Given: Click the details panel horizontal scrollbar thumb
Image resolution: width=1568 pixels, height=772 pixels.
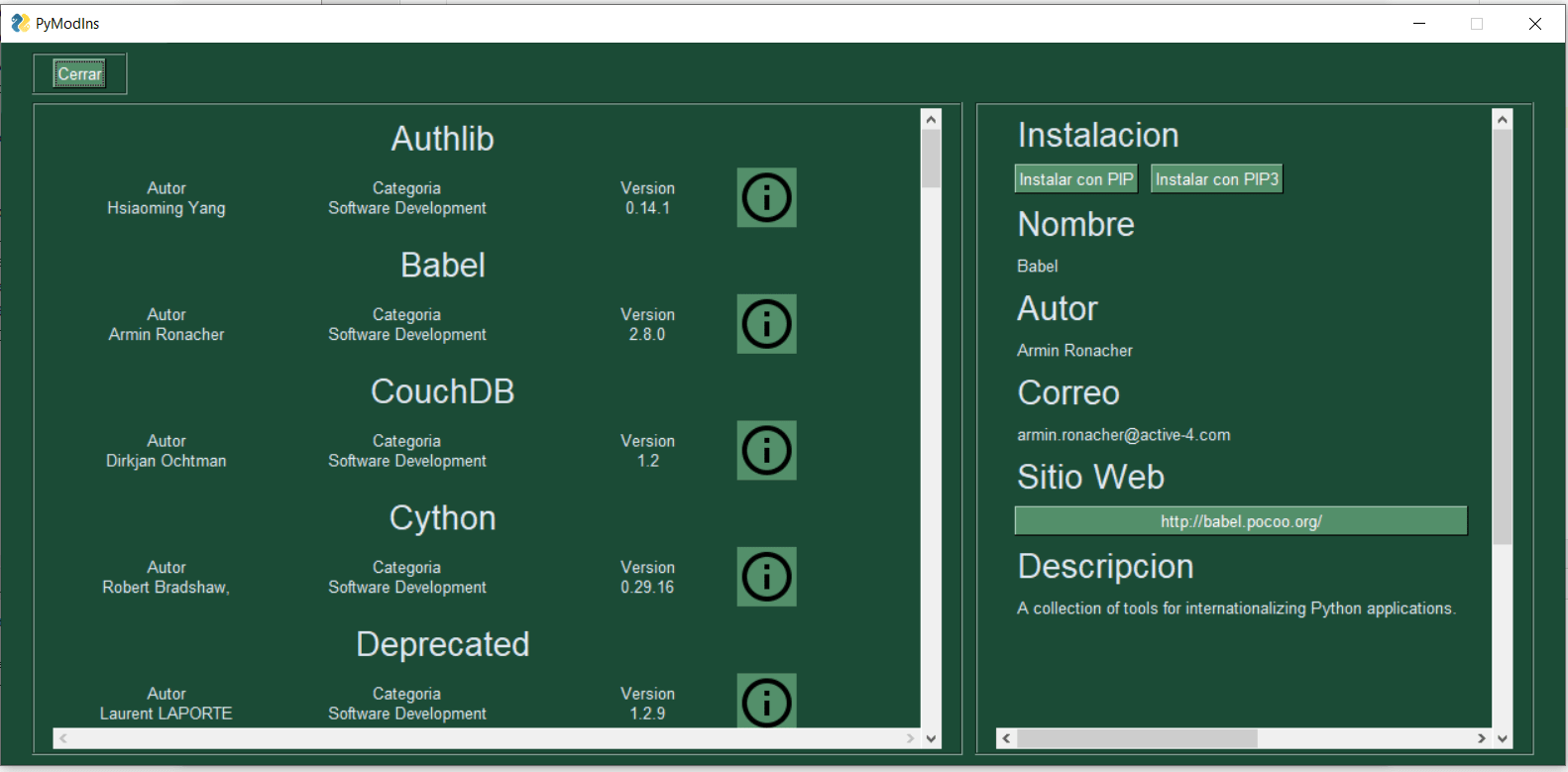Looking at the screenshot, I should click(x=1137, y=738).
